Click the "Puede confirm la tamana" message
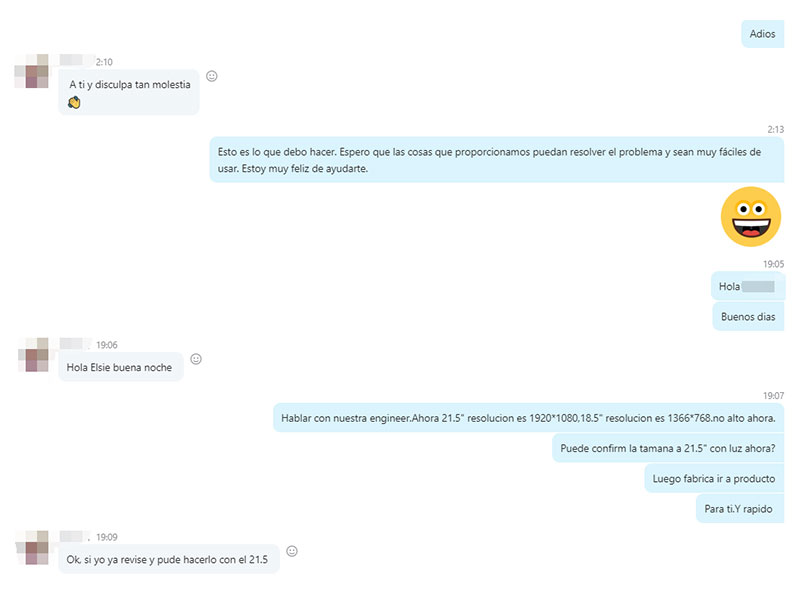This screenshot has height=600, width=800. [668, 448]
